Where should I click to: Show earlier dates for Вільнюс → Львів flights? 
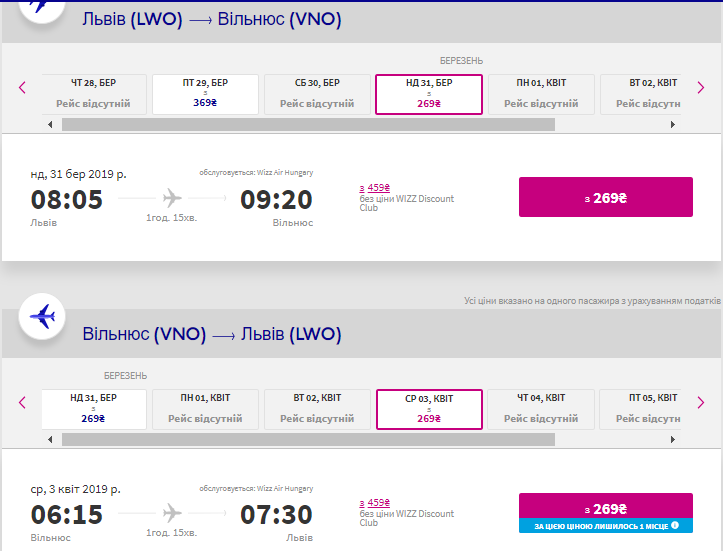(x=22, y=402)
